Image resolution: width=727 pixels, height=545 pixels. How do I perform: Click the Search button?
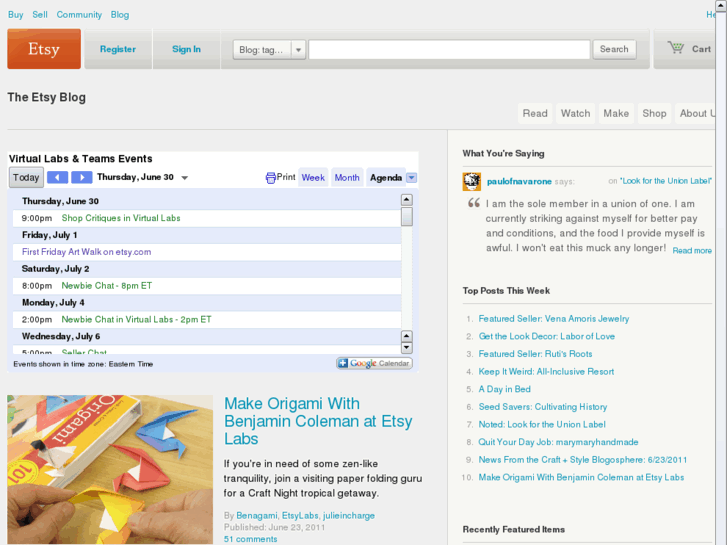(x=614, y=49)
